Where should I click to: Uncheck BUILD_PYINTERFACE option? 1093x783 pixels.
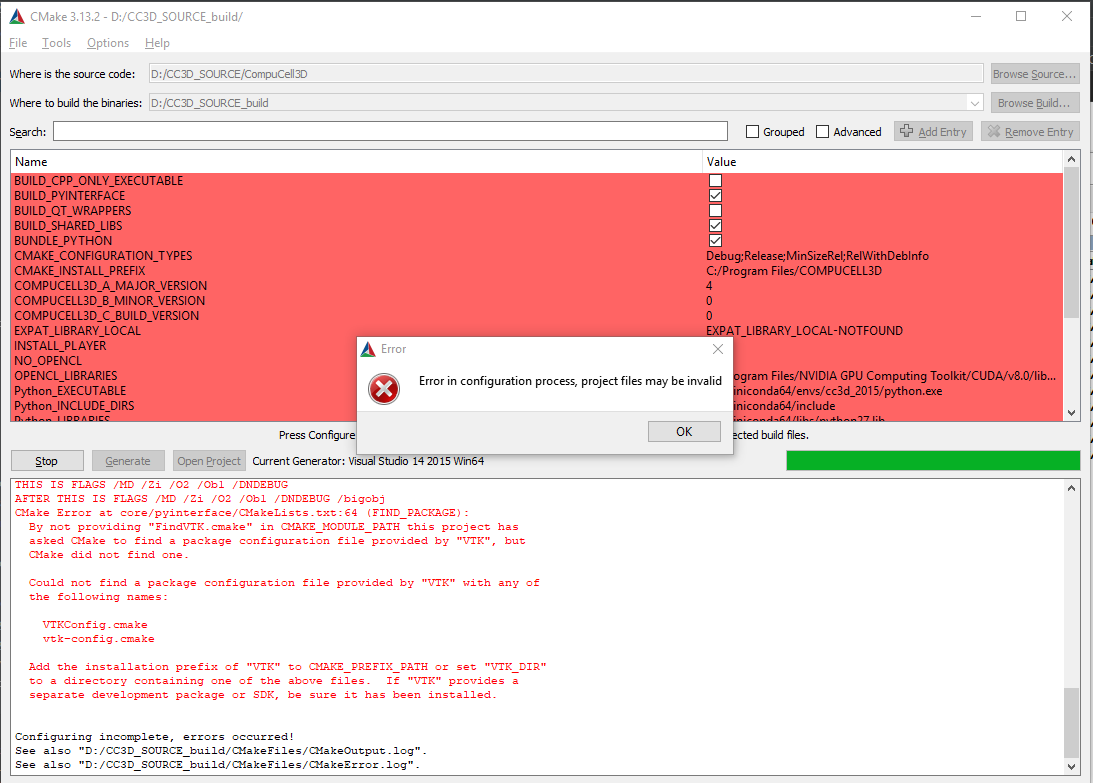715,196
